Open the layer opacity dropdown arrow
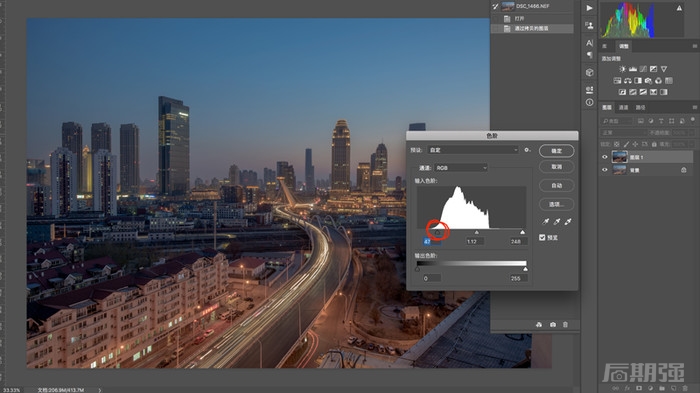Image resolution: width=700 pixels, height=393 pixels. coord(692,133)
